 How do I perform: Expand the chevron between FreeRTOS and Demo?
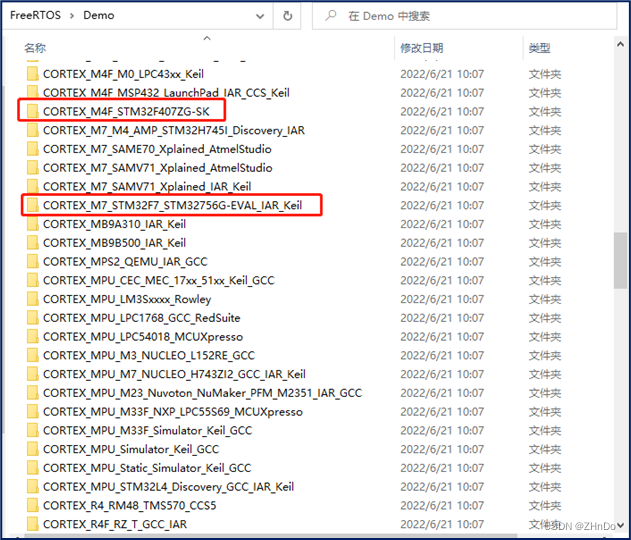(x=72, y=16)
